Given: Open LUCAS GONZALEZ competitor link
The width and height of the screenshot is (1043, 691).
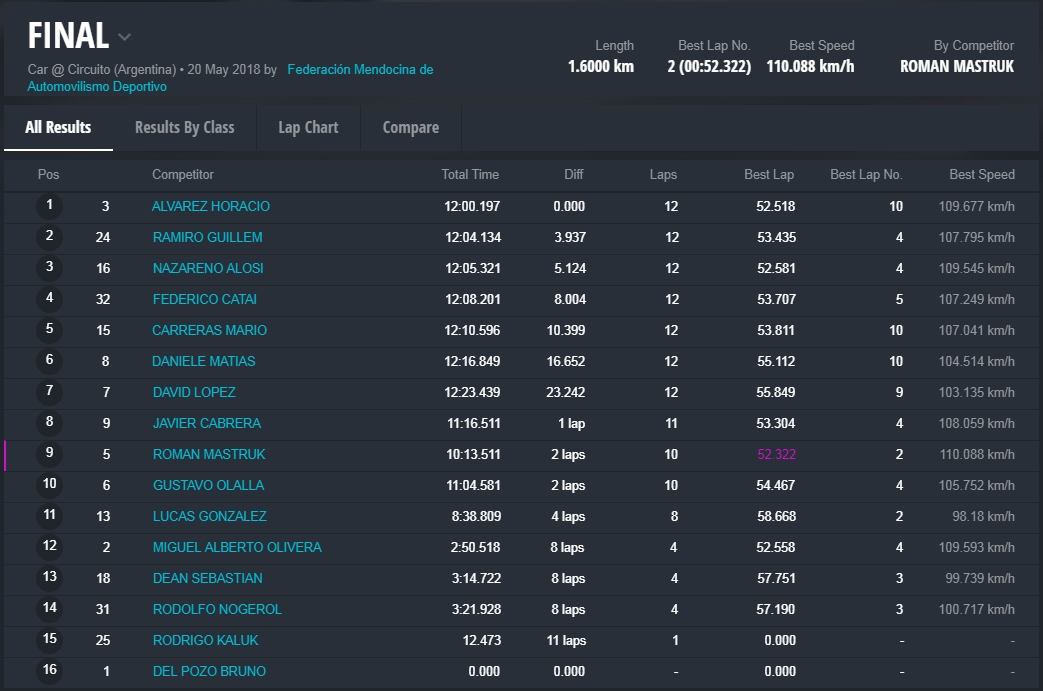Looking at the screenshot, I should pyautogui.click(x=209, y=517).
